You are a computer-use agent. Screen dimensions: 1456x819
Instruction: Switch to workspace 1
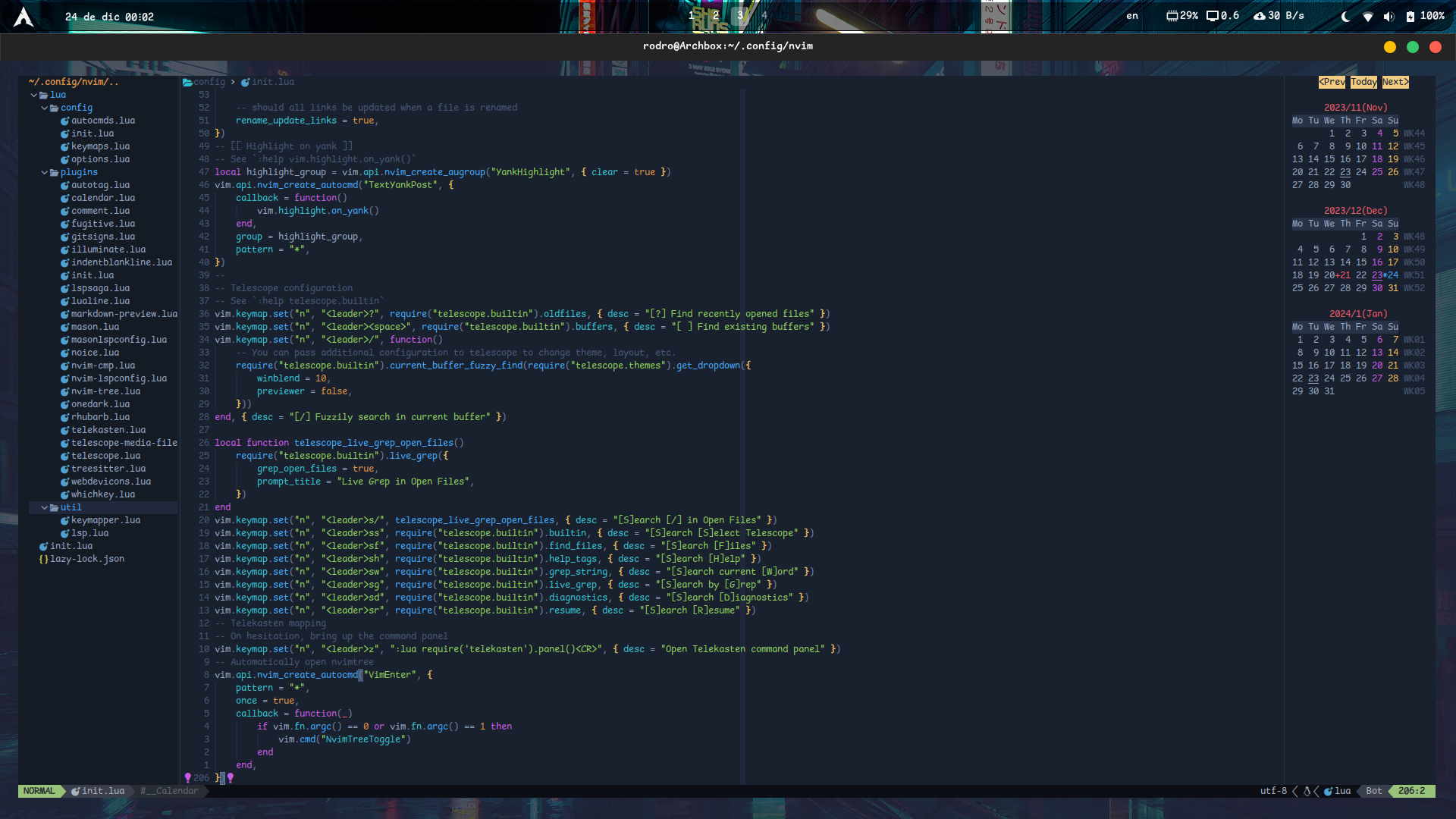(691, 15)
